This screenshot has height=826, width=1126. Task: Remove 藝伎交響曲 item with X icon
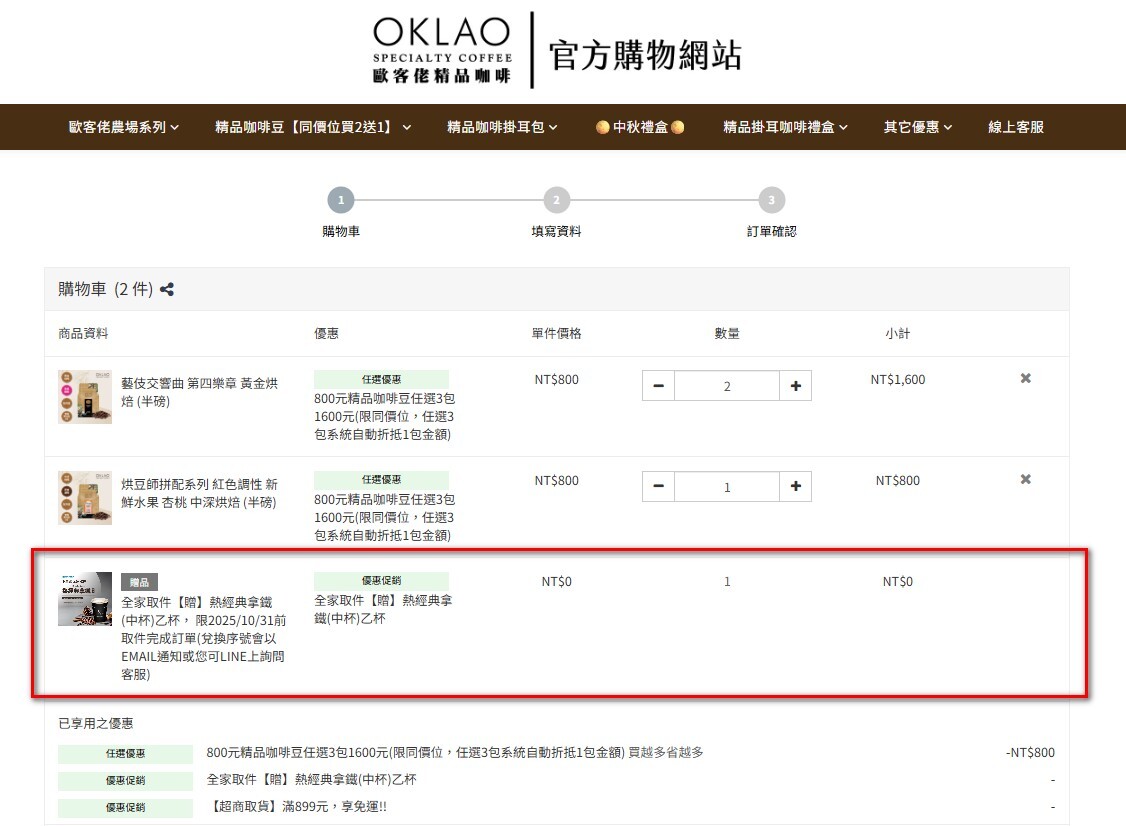pyautogui.click(x=1025, y=379)
